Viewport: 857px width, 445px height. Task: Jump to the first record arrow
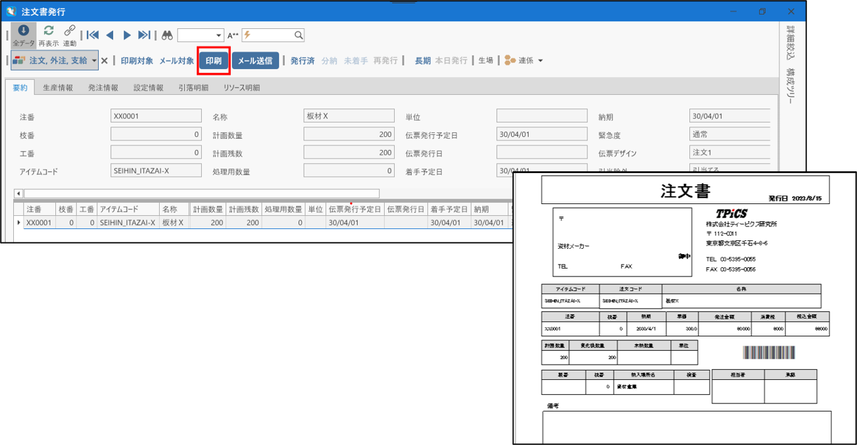[92, 35]
